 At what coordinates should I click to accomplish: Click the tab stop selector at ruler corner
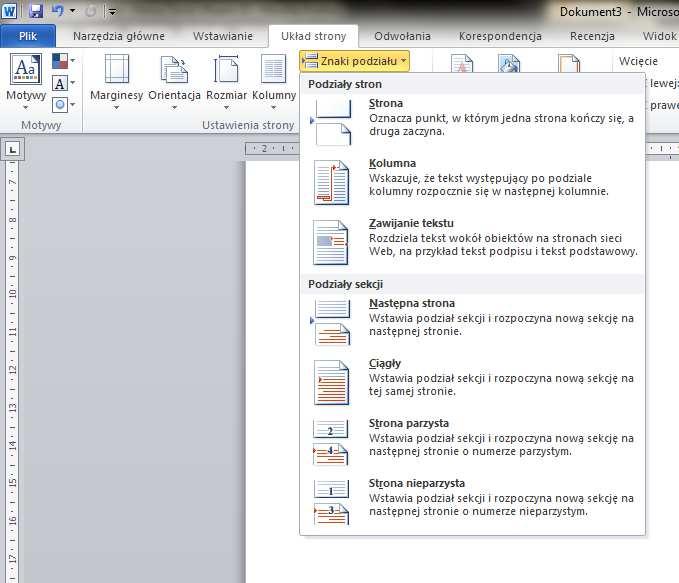(x=12, y=149)
